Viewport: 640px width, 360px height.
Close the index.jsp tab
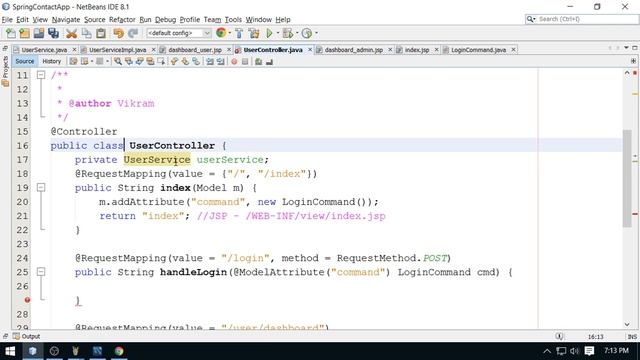click(x=436, y=50)
